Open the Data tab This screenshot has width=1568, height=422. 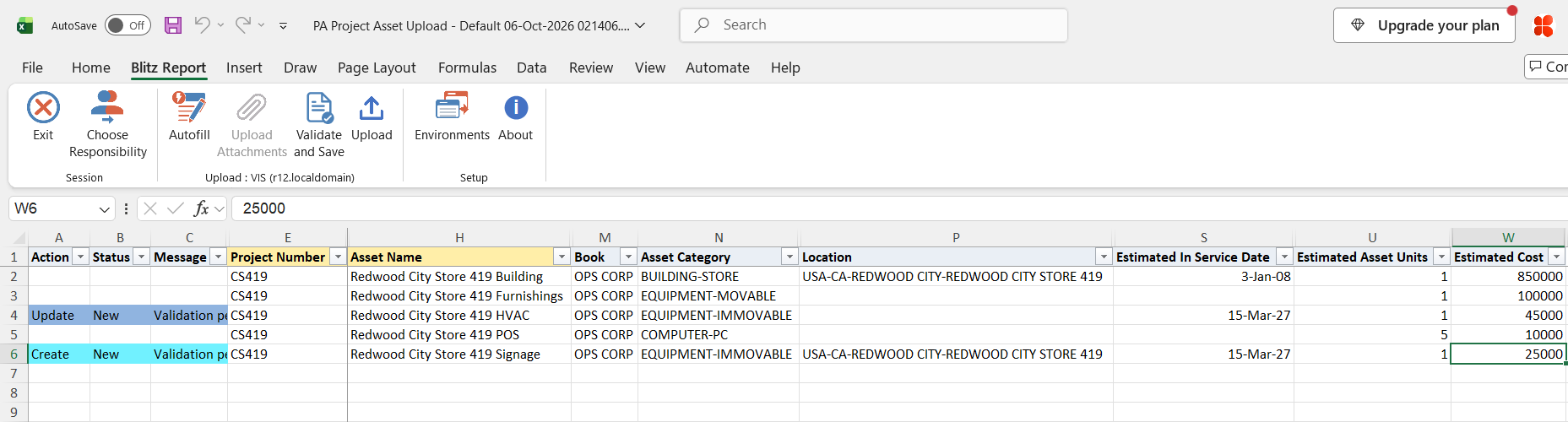(x=532, y=68)
